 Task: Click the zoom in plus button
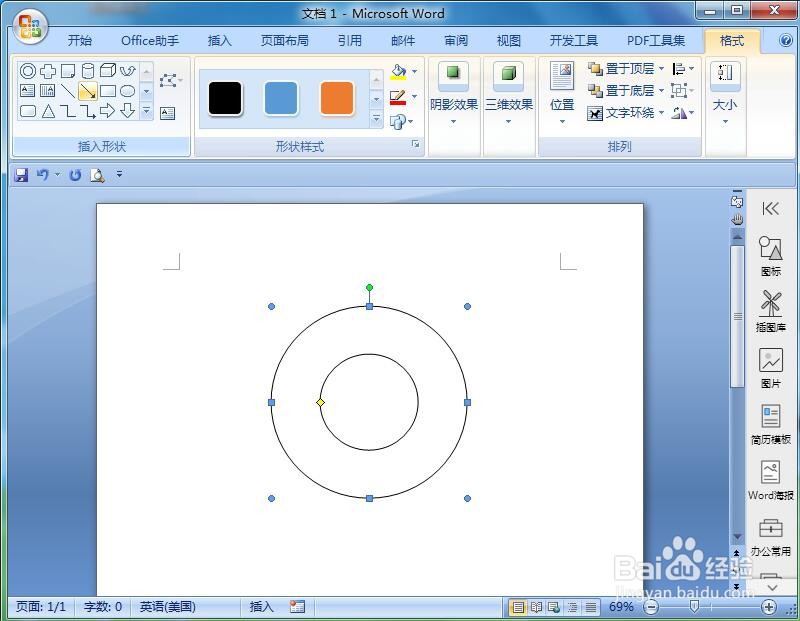click(768, 607)
